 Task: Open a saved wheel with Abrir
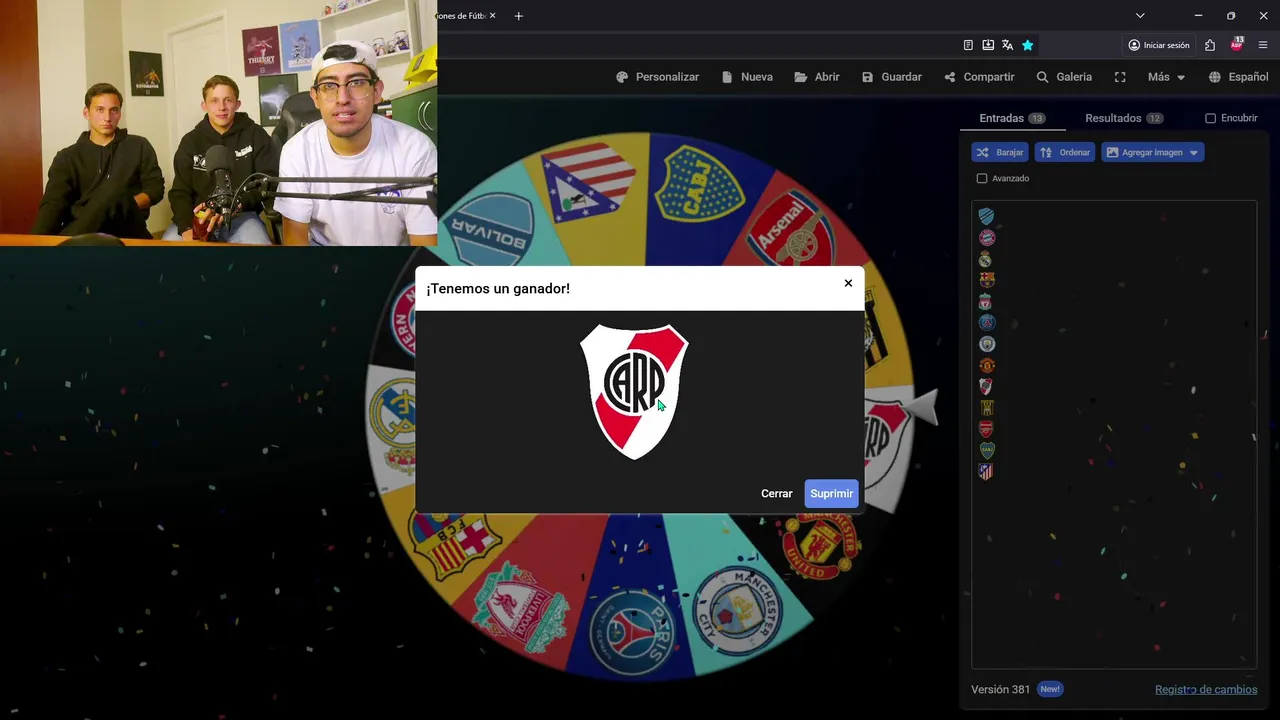coord(817,77)
